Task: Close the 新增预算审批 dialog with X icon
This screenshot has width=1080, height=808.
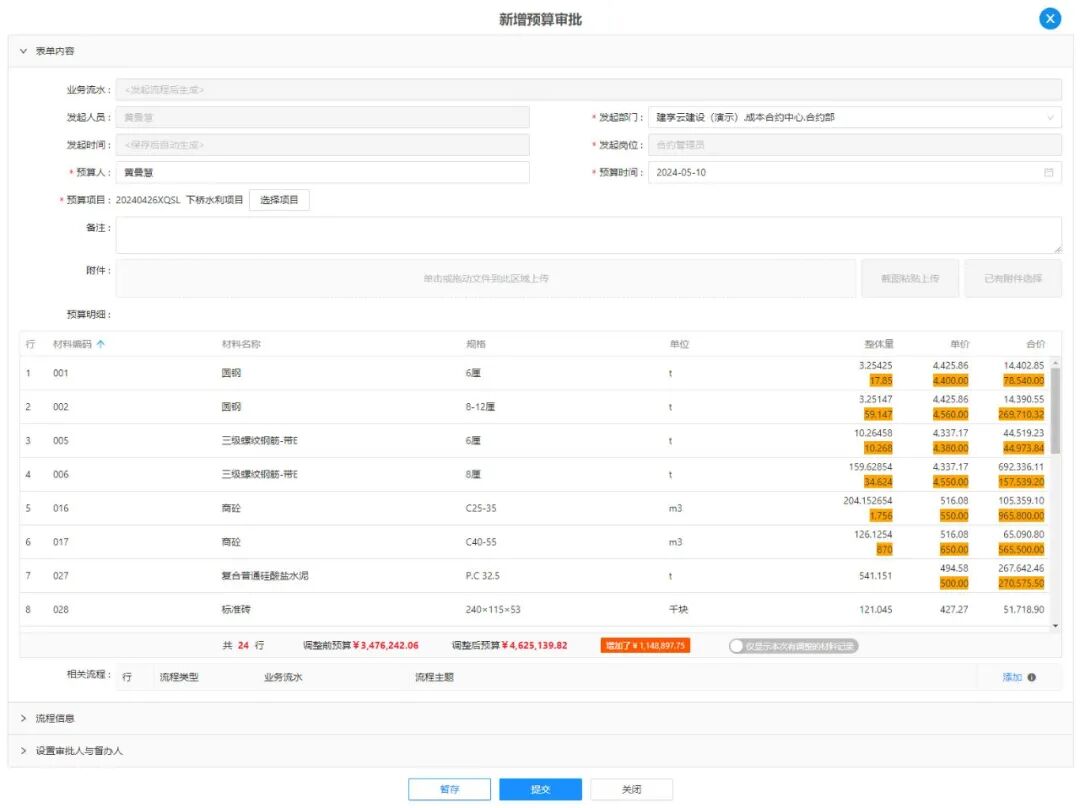Action: click(1049, 19)
